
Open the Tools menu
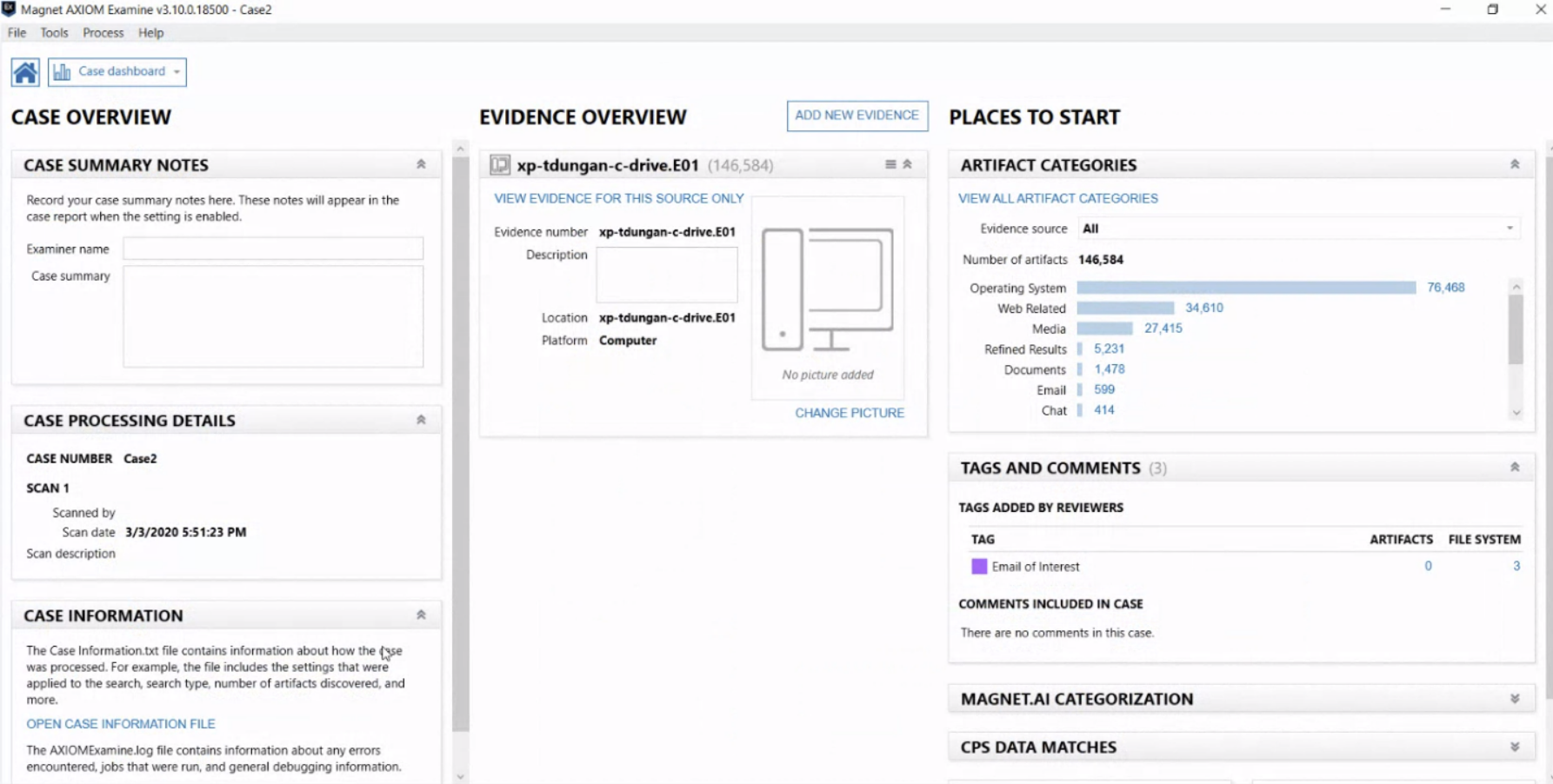click(x=54, y=33)
